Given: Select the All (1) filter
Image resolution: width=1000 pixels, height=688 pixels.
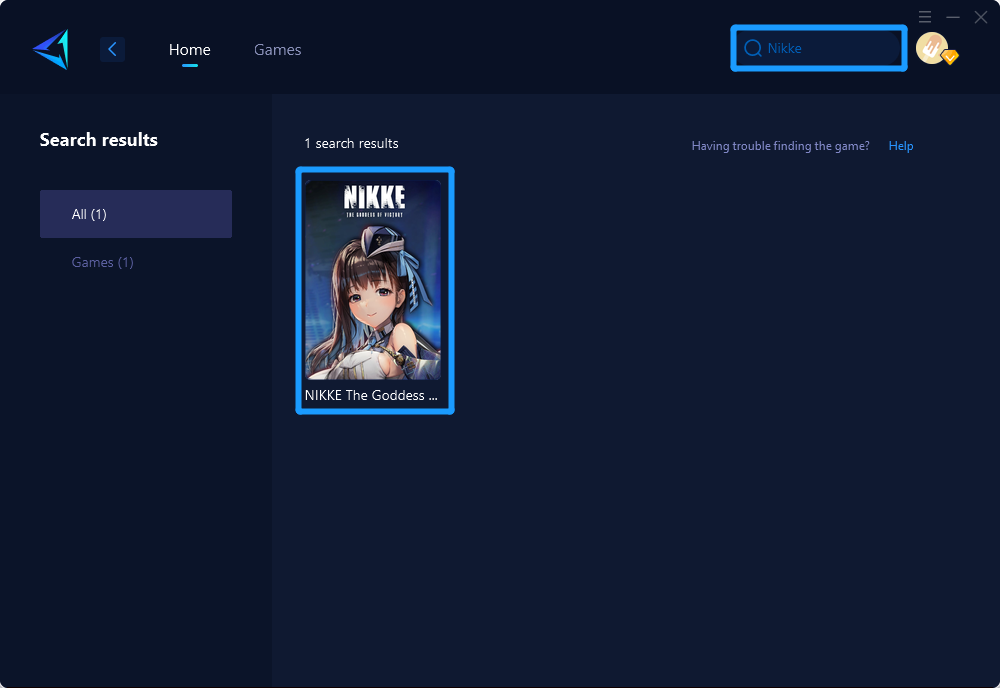Looking at the screenshot, I should [136, 214].
